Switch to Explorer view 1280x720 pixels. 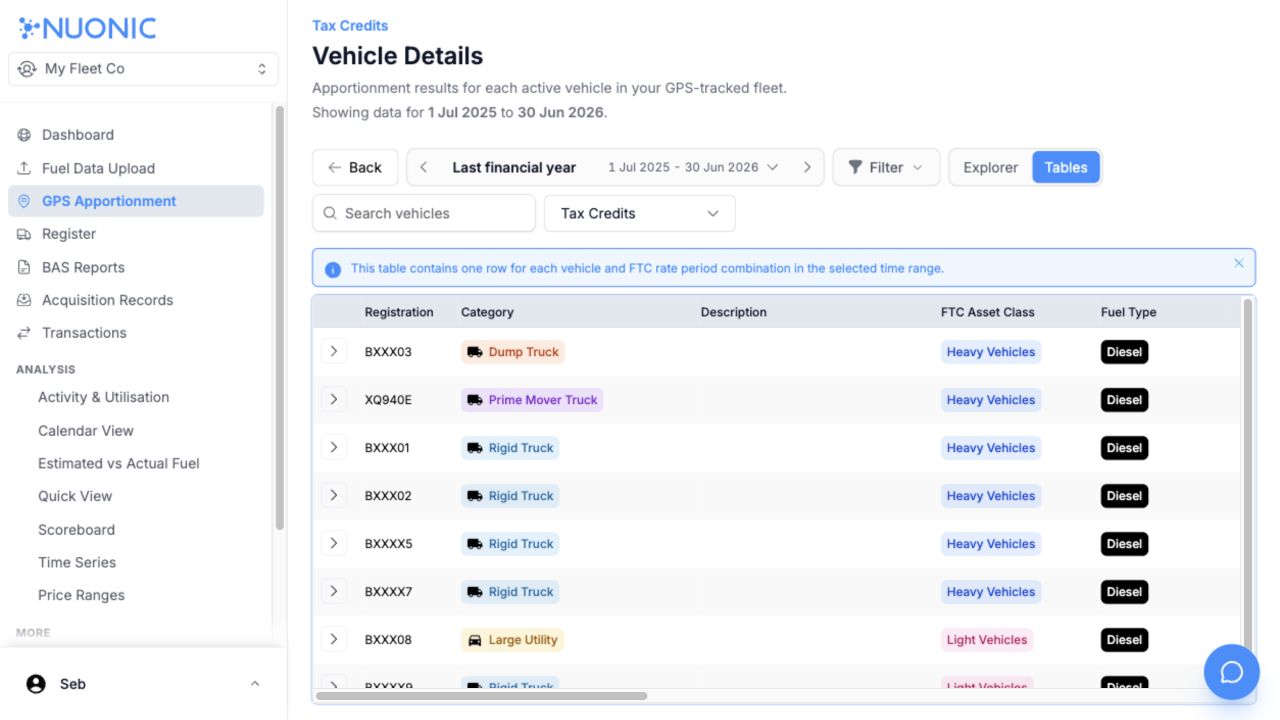click(x=991, y=168)
